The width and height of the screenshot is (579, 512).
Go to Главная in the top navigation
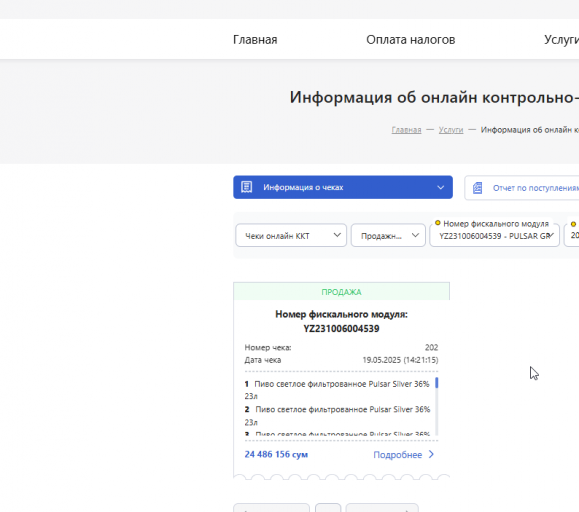pyautogui.click(x=255, y=39)
